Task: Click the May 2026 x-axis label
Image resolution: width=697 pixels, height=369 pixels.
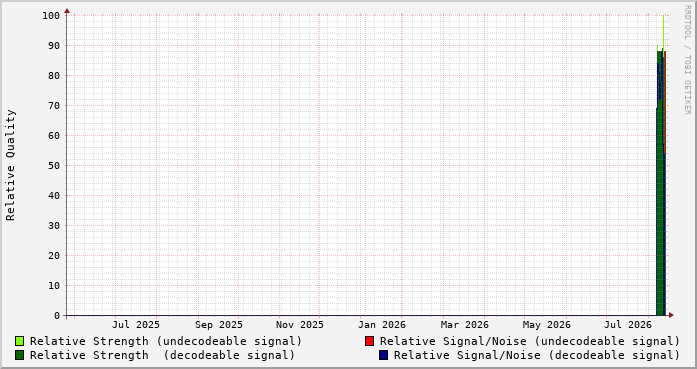Action: 546,325
